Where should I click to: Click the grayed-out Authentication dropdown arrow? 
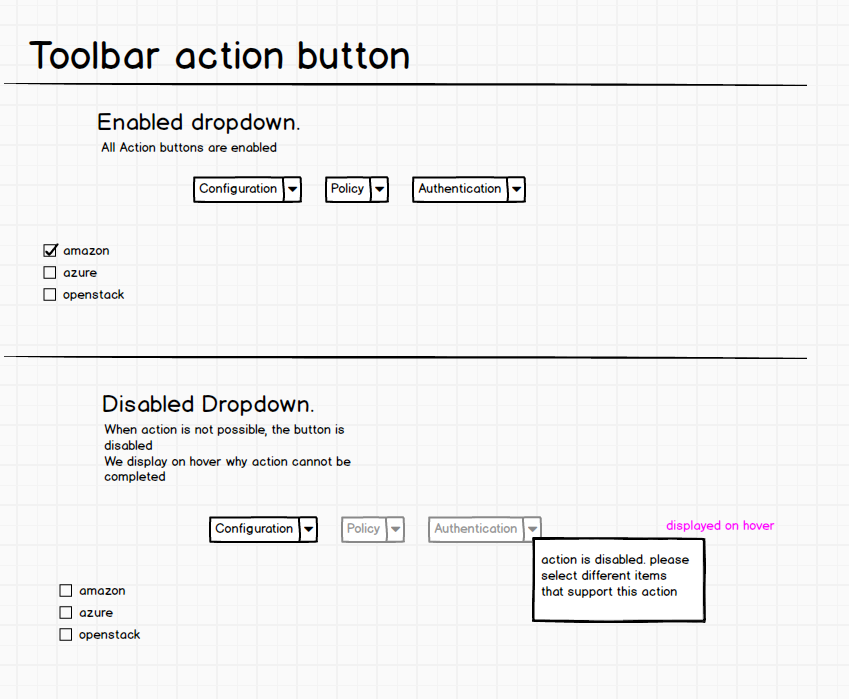(533, 529)
